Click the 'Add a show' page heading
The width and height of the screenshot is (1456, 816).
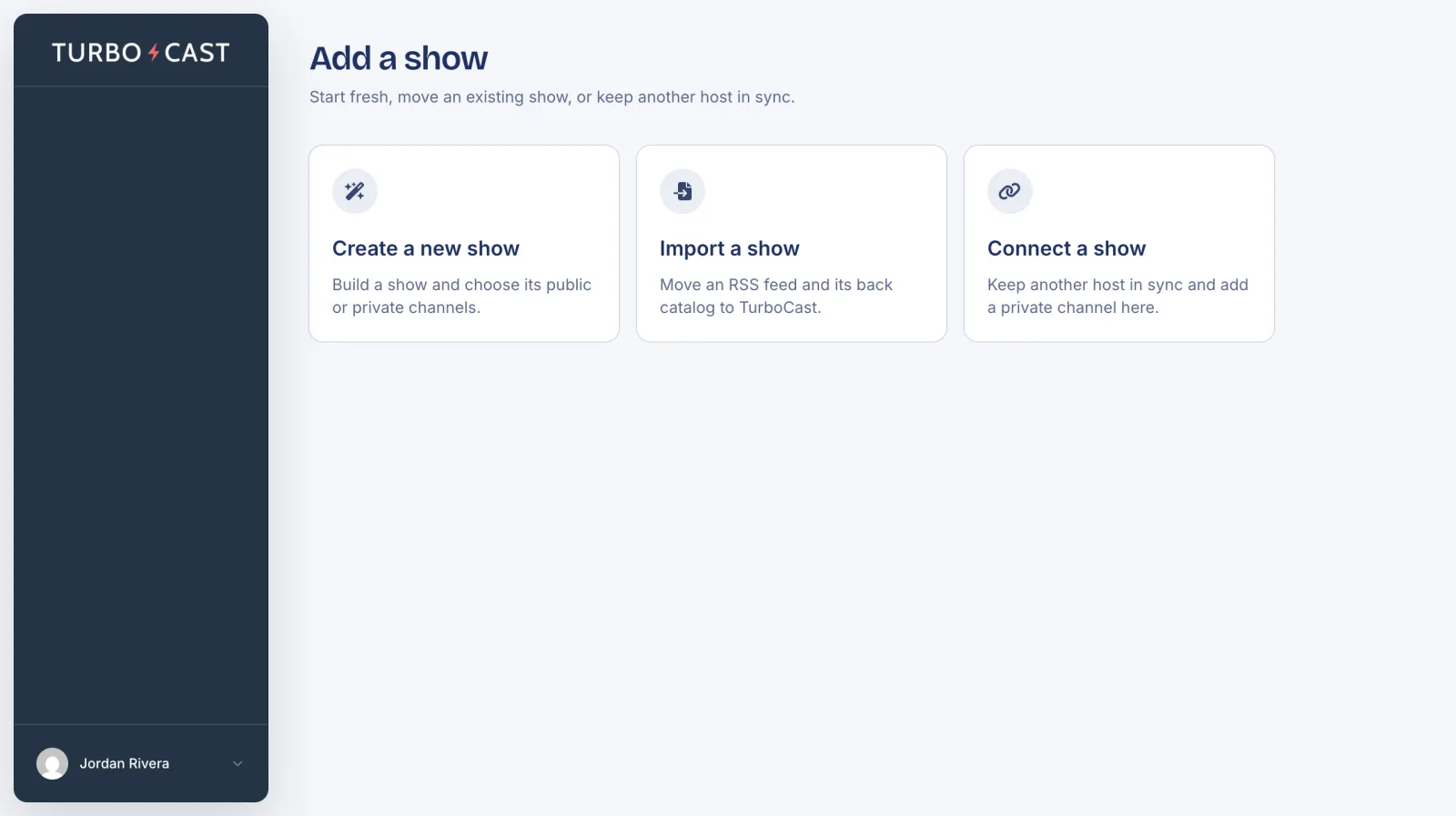(x=399, y=58)
